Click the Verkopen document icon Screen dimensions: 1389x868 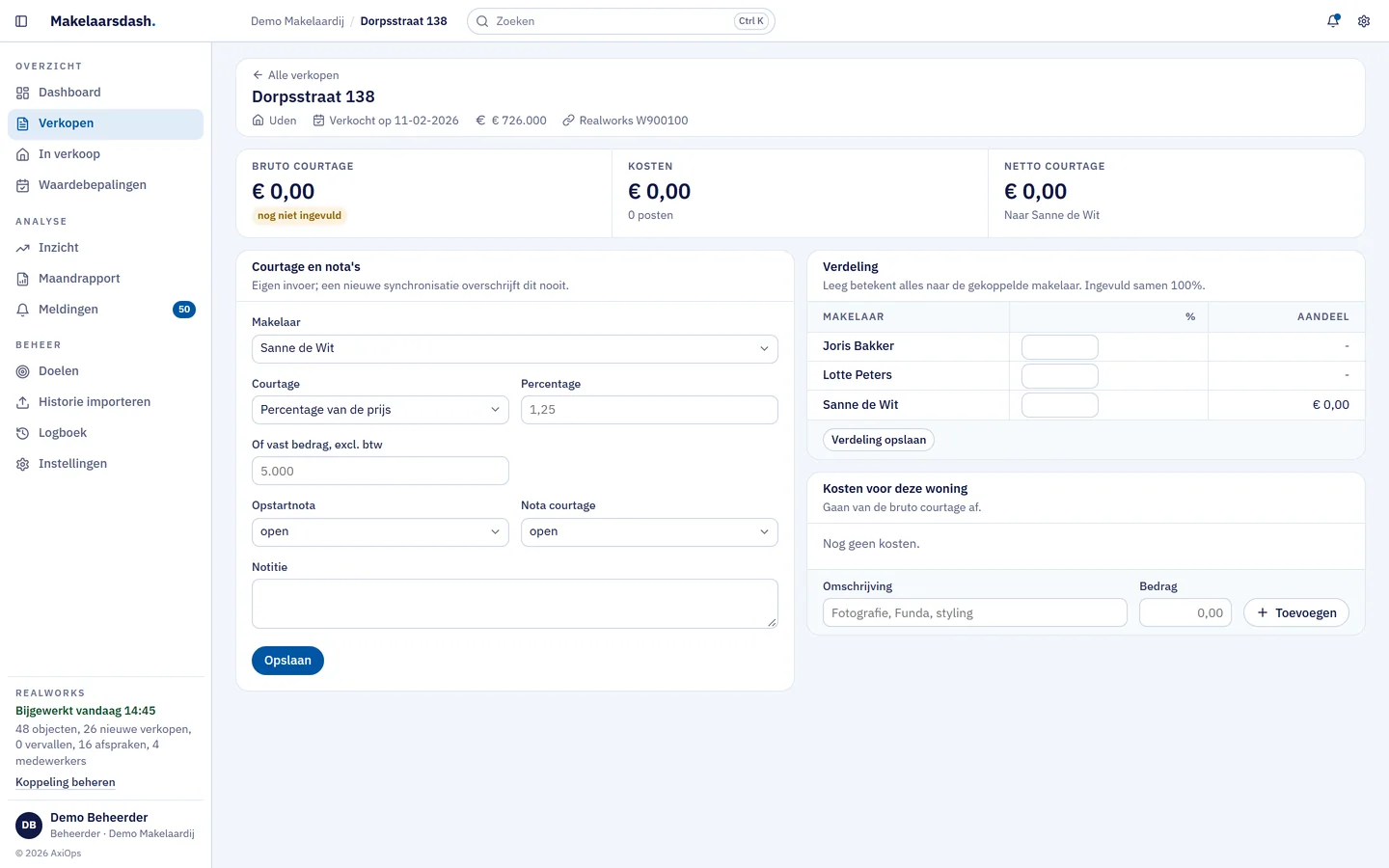[x=23, y=123]
